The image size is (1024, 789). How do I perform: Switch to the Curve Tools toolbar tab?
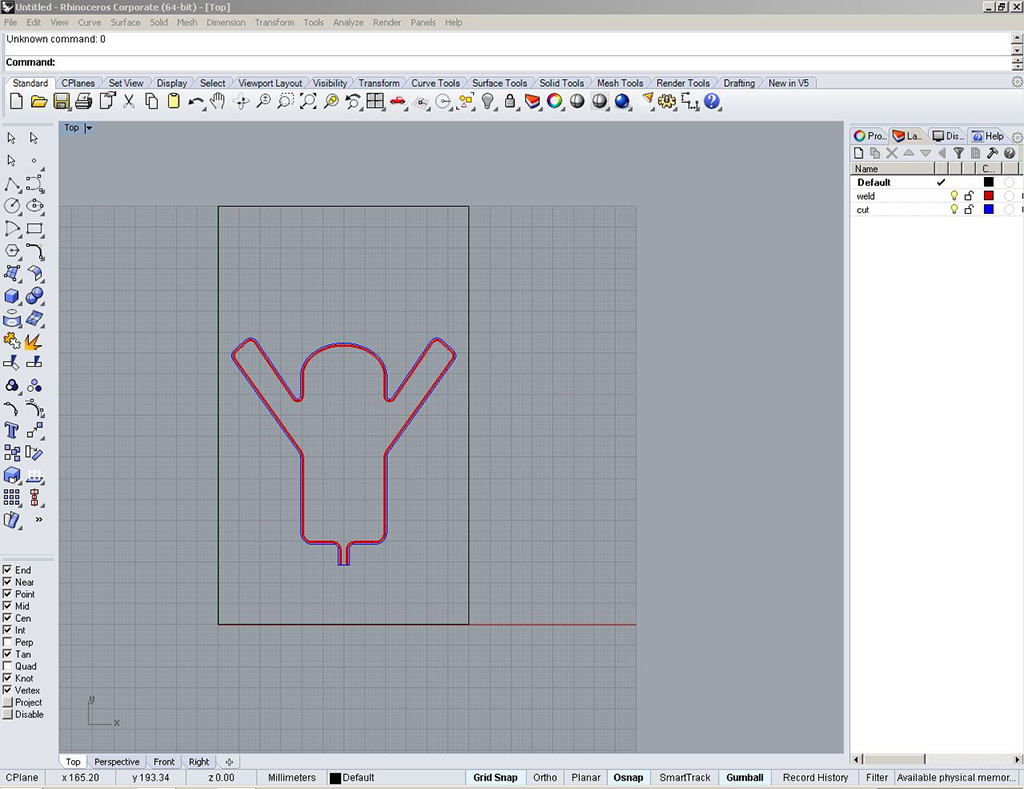tap(435, 83)
